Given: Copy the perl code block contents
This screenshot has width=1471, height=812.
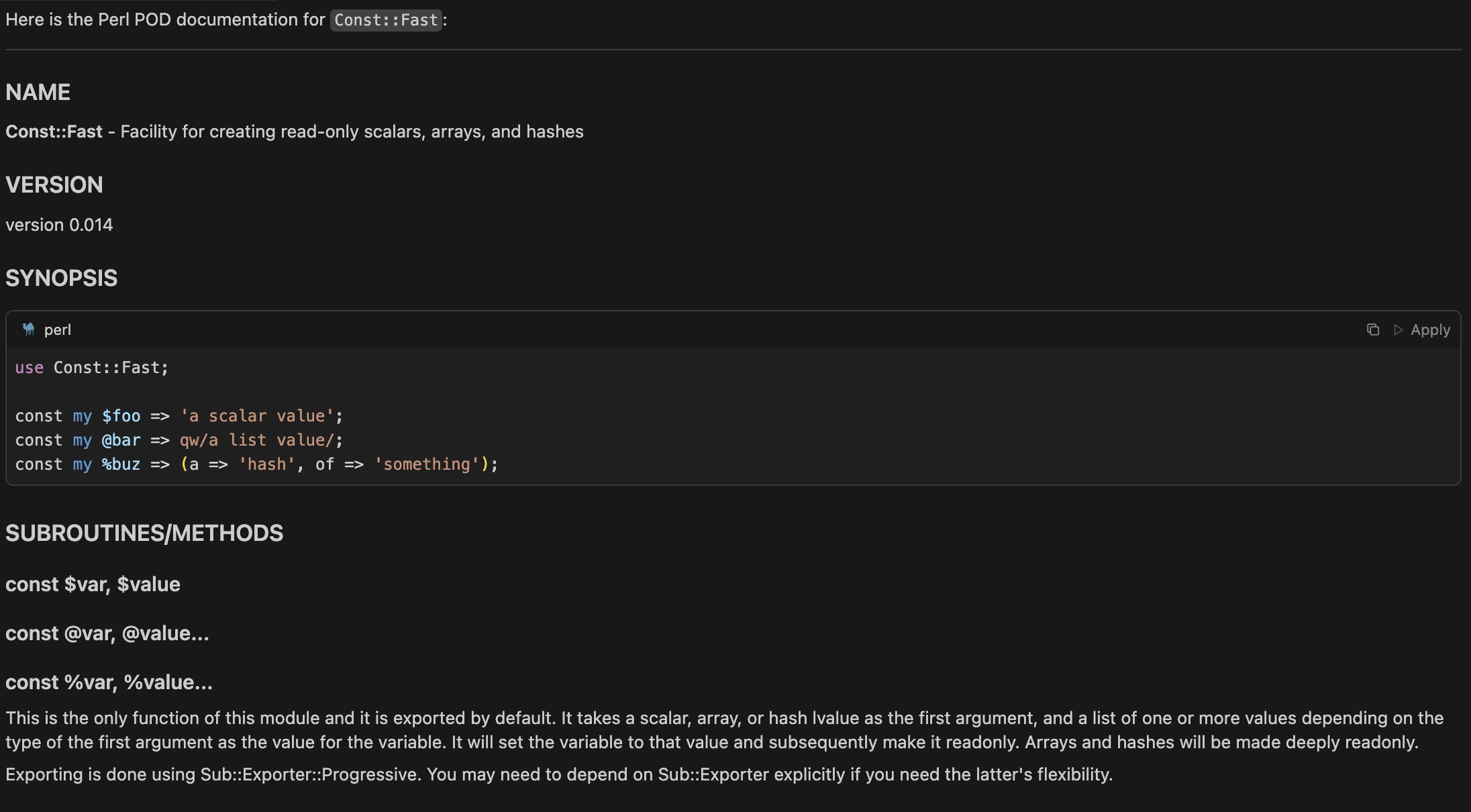Looking at the screenshot, I should 1373,329.
